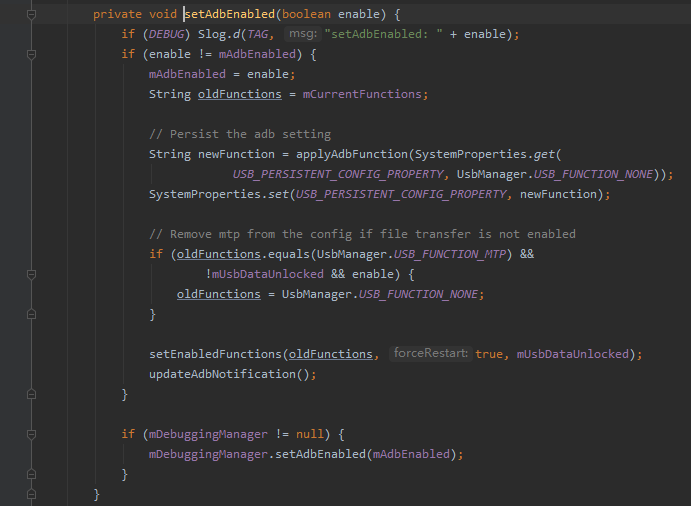Click the 'null' keyword

point(310,435)
